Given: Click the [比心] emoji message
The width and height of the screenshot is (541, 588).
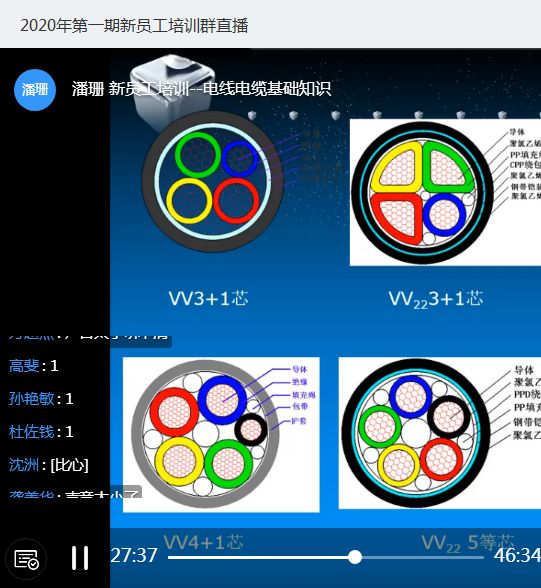Looking at the screenshot, I should 69,465.
